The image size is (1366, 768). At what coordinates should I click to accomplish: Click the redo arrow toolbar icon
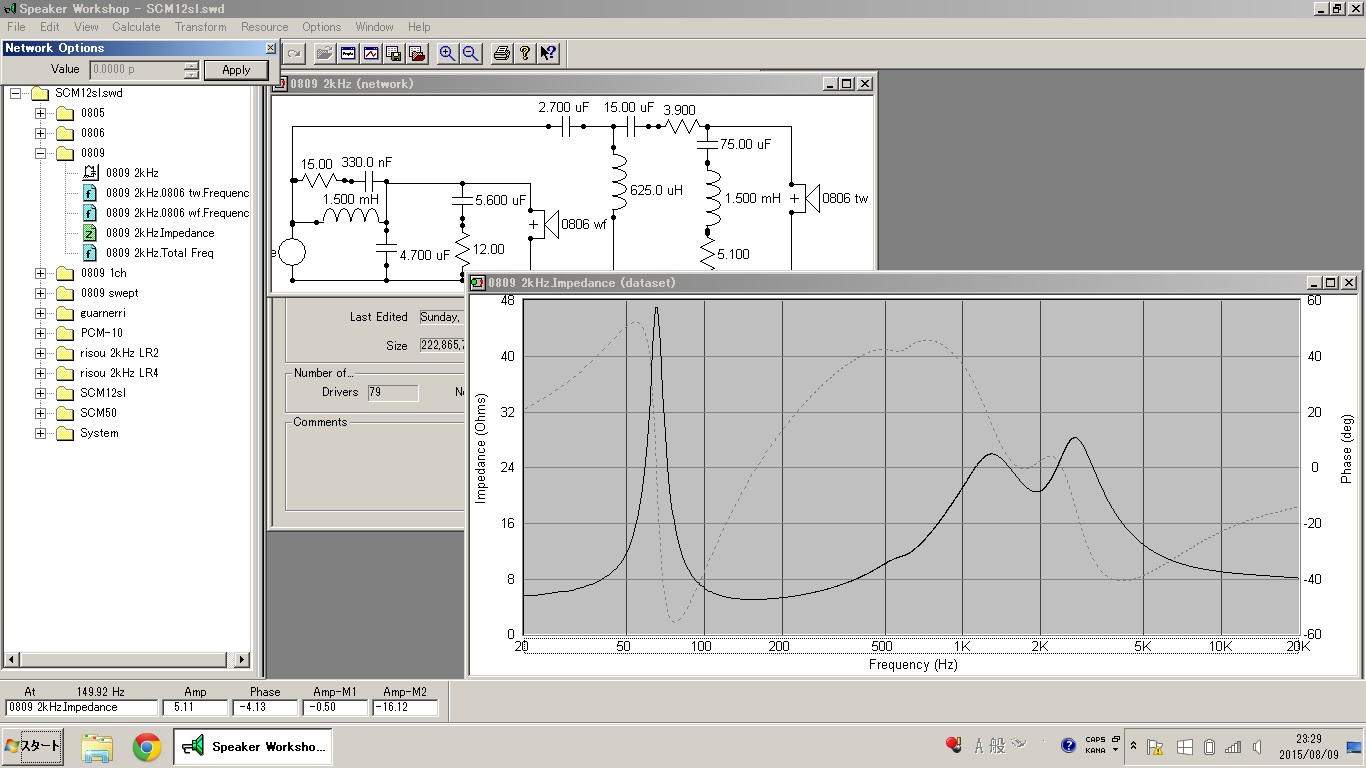294,54
